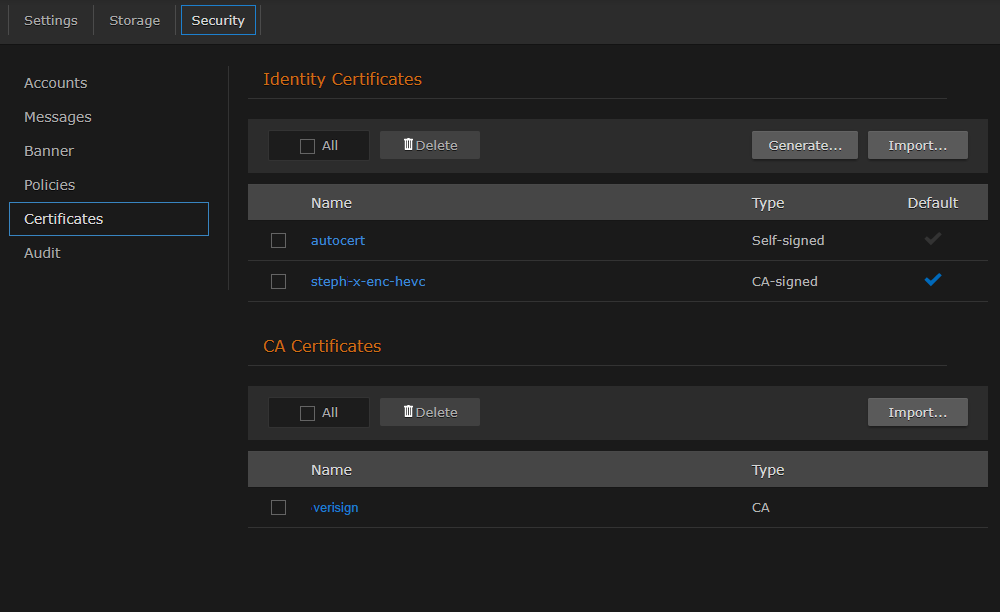Switch to the Settings tab

[50, 20]
